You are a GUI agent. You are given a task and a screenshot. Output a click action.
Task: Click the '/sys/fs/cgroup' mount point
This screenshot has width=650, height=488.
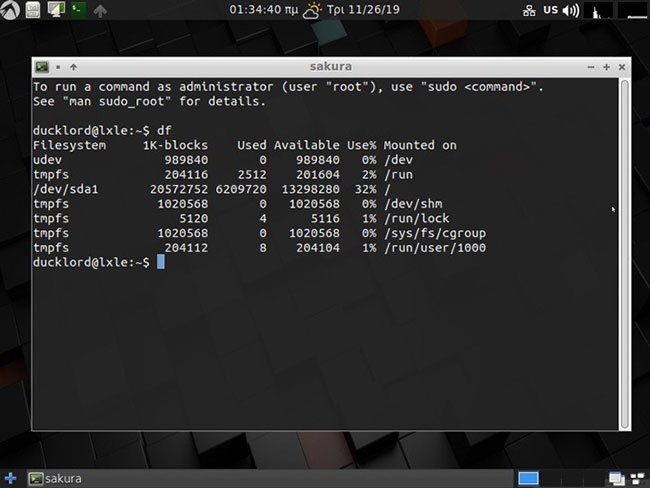pos(435,233)
